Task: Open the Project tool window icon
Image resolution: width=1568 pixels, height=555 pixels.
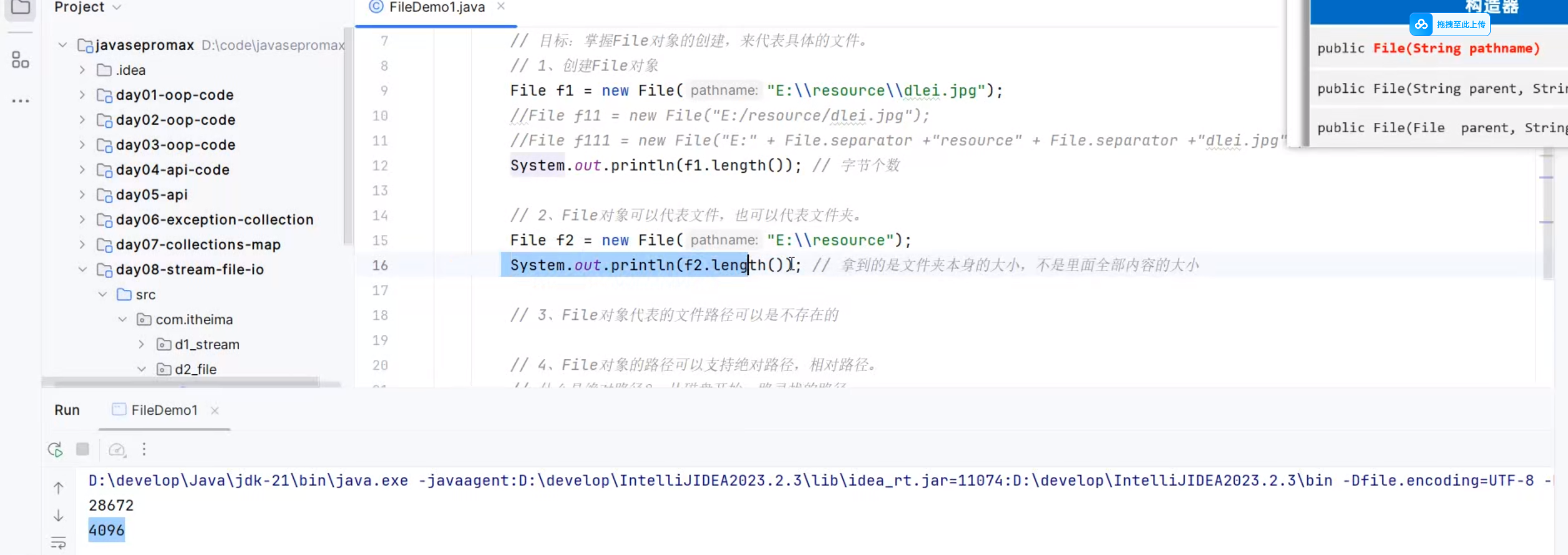Action: pyautogui.click(x=21, y=7)
